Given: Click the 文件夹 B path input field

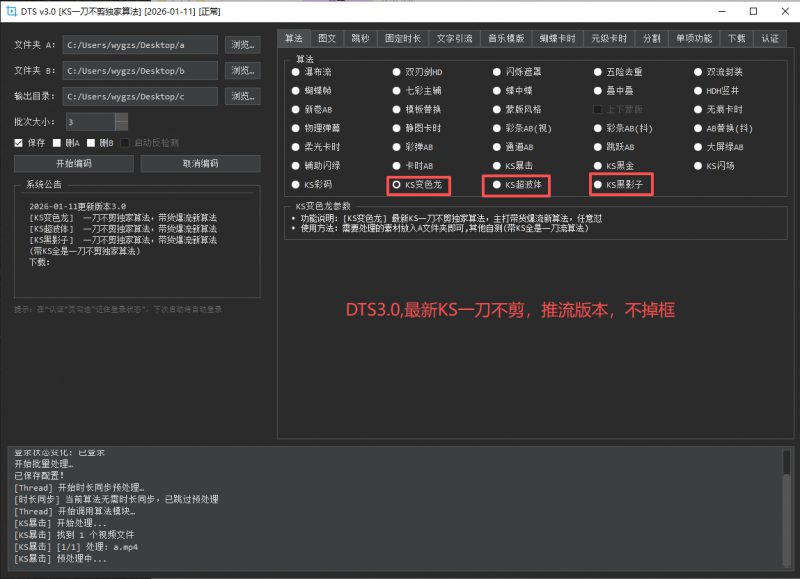Looking at the screenshot, I should (x=139, y=71).
